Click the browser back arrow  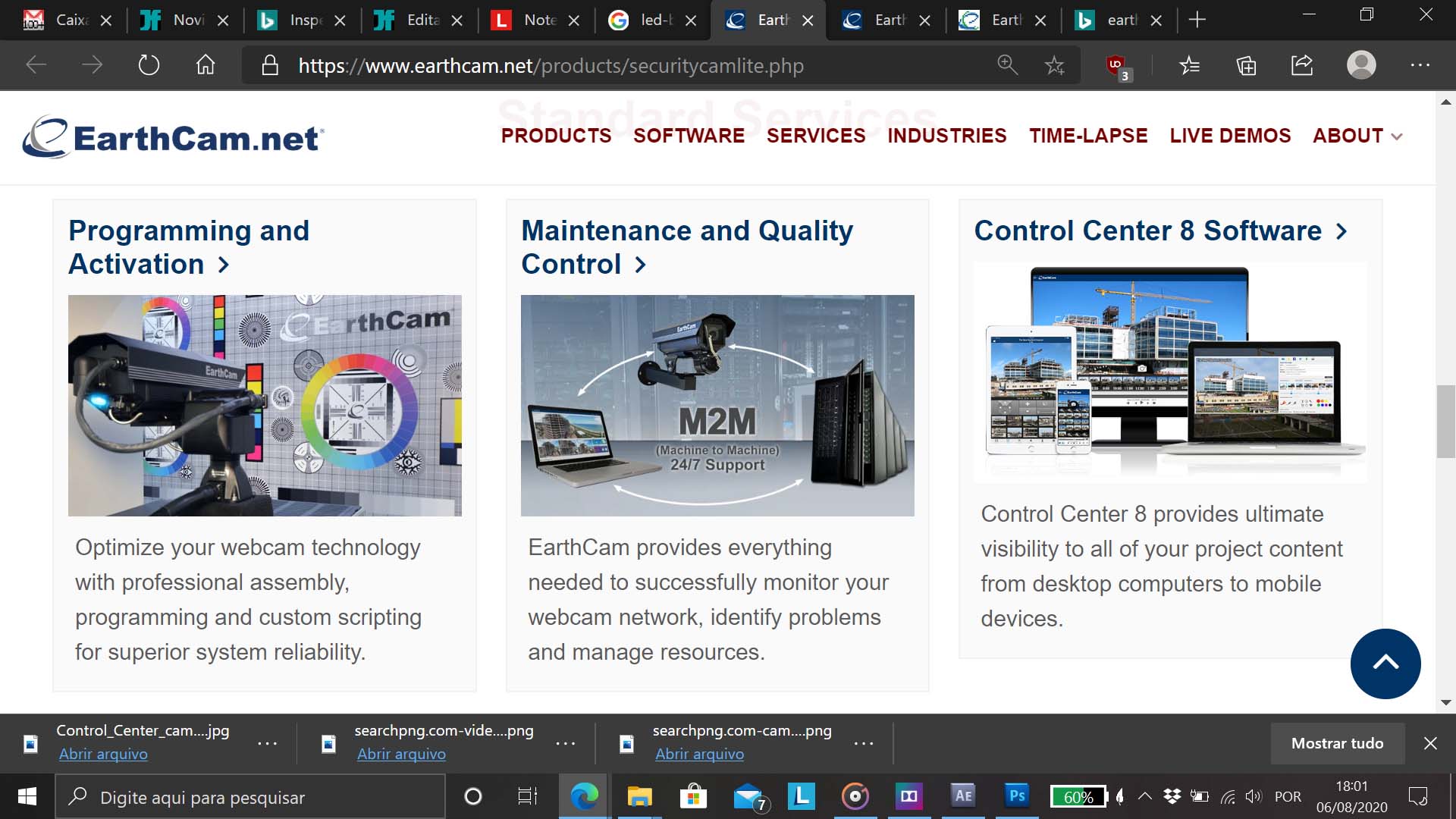pyautogui.click(x=36, y=65)
